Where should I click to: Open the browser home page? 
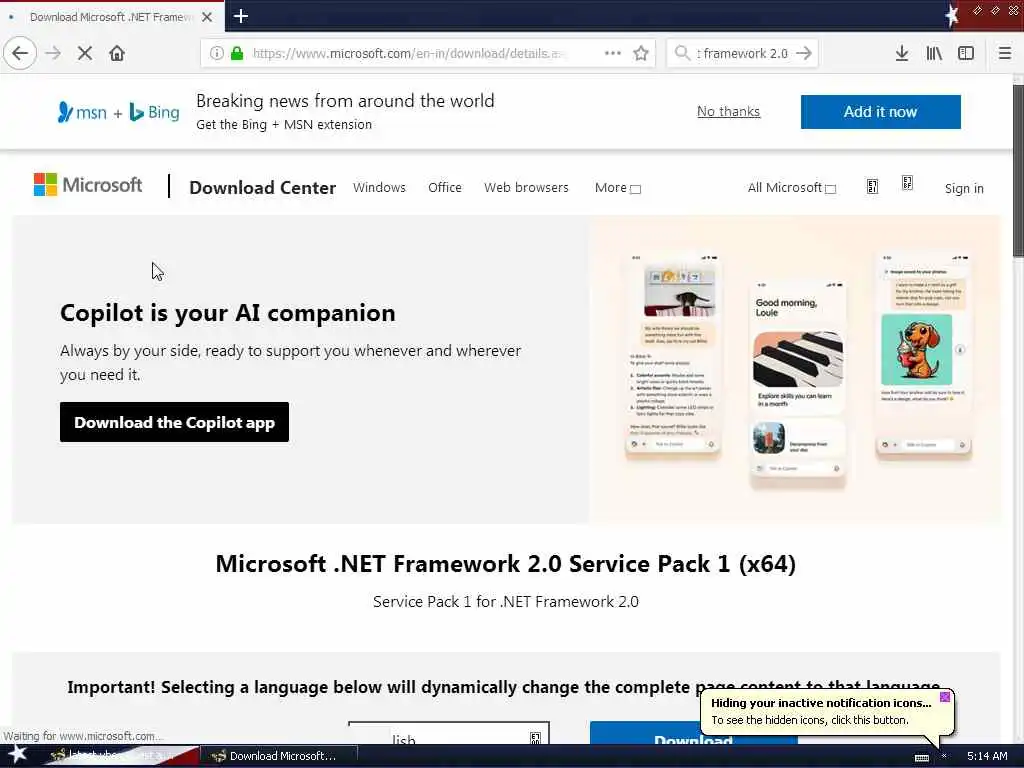tap(117, 53)
